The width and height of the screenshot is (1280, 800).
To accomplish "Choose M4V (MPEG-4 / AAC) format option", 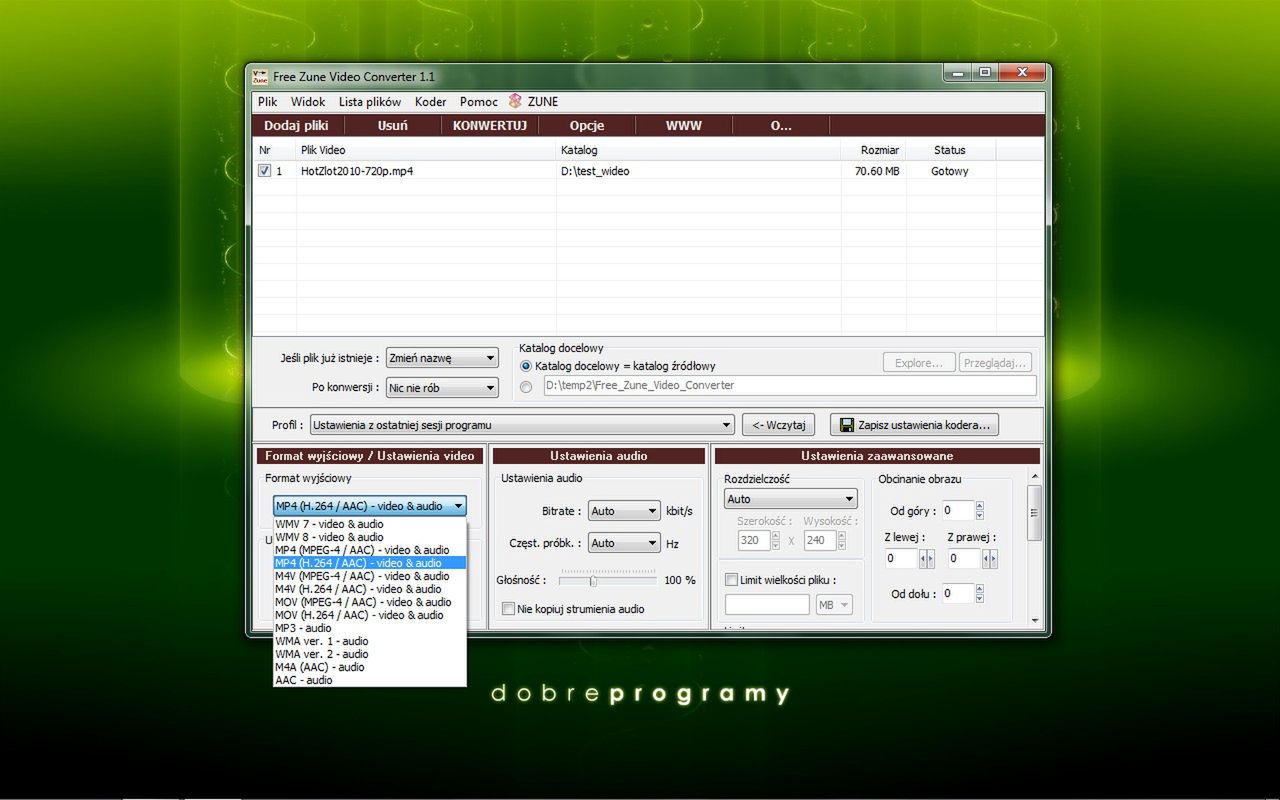I will coord(370,576).
